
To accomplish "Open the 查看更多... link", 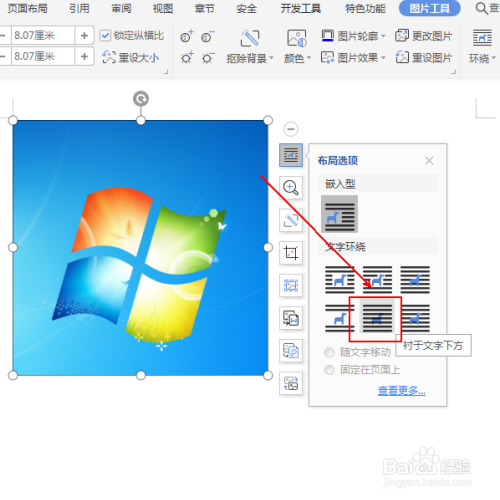I will [402, 390].
